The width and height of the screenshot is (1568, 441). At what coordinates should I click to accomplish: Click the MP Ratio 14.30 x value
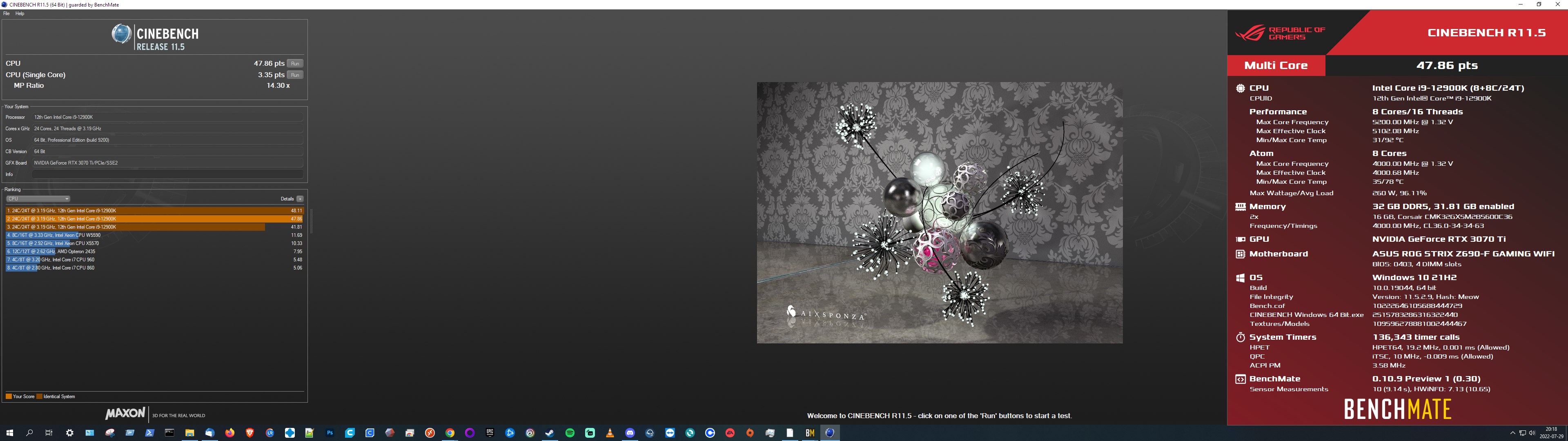coord(278,86)
